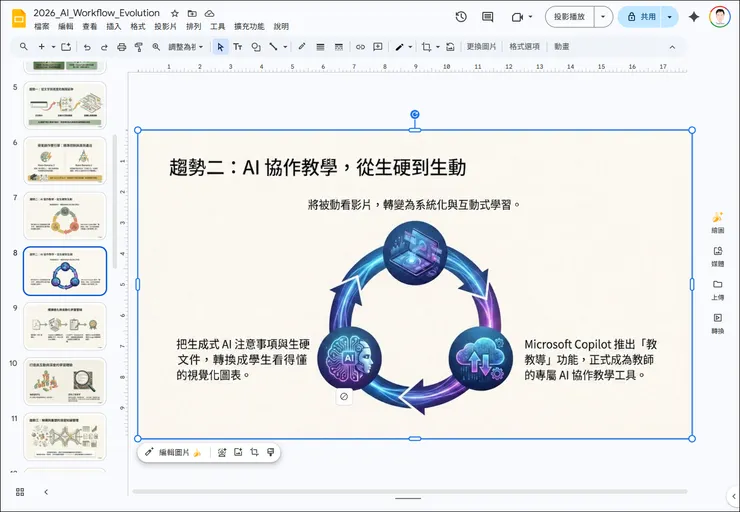The height and width of the screenshot is (512, 740).
Task: Click the border color pencil icon
Action: click(302, 47)
